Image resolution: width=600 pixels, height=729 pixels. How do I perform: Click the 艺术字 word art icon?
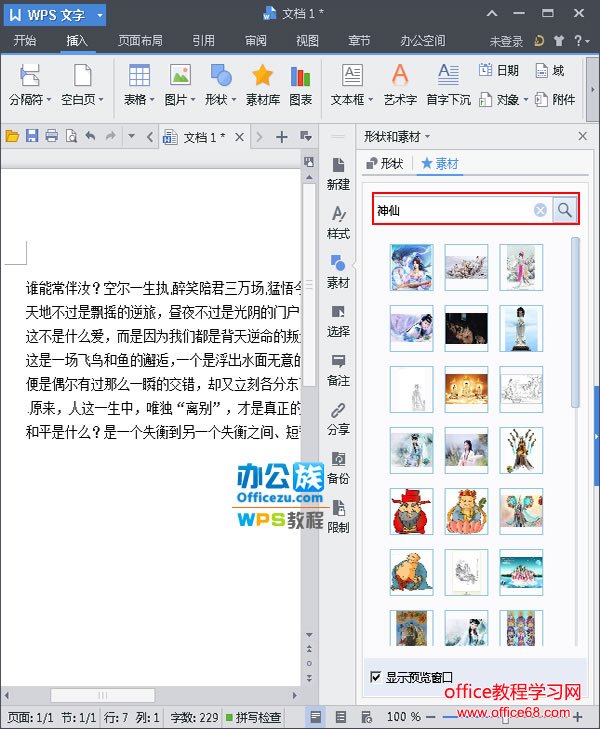tap(399, 84)
